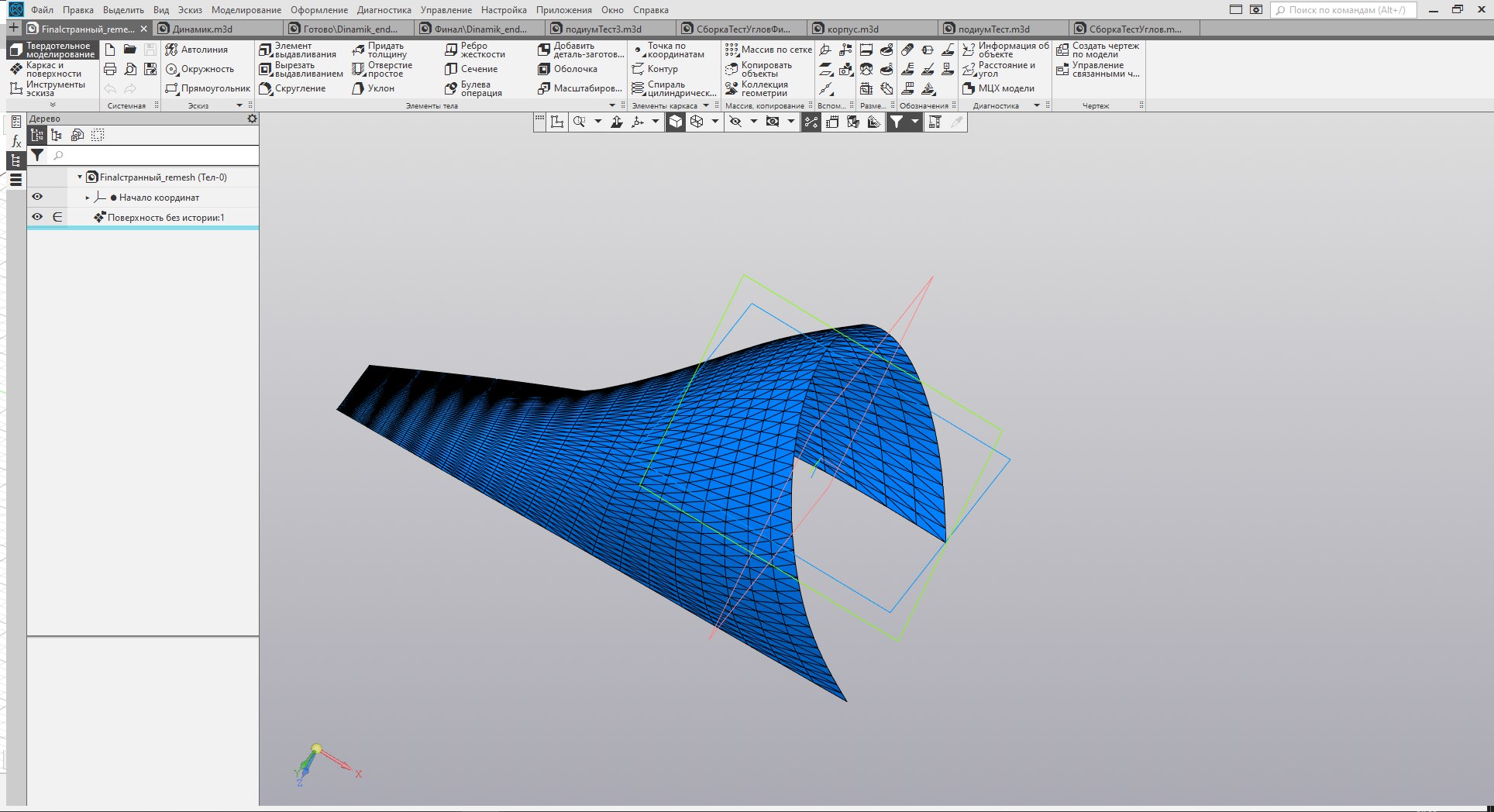Open a file using the folder icon
This screenshot has height=812, width=1494.
point(130,50)
